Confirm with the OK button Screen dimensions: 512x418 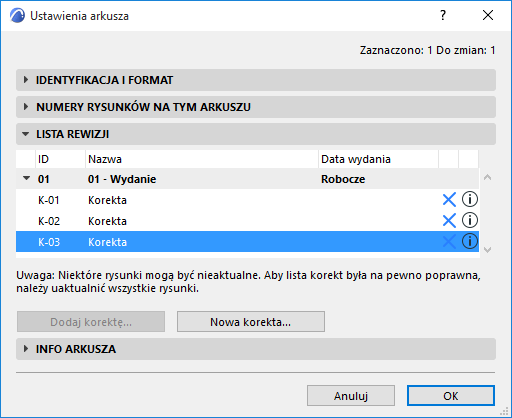tap(451, 396)
